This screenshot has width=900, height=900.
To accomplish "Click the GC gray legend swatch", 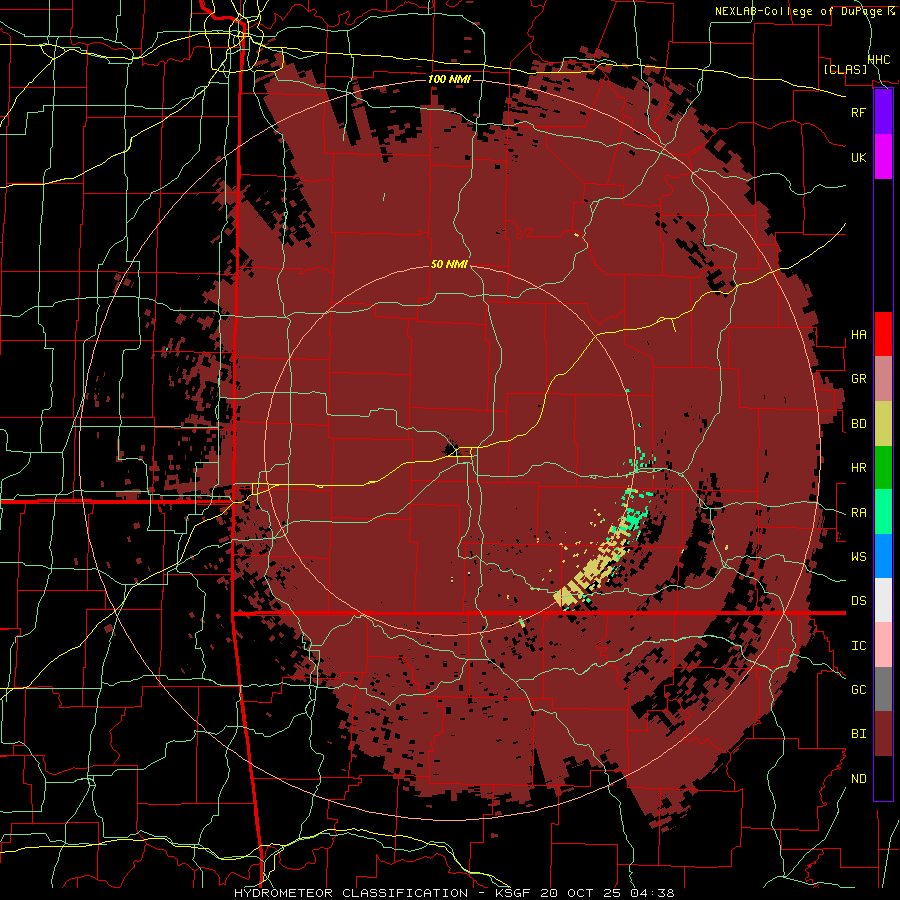I will (883, 689).
